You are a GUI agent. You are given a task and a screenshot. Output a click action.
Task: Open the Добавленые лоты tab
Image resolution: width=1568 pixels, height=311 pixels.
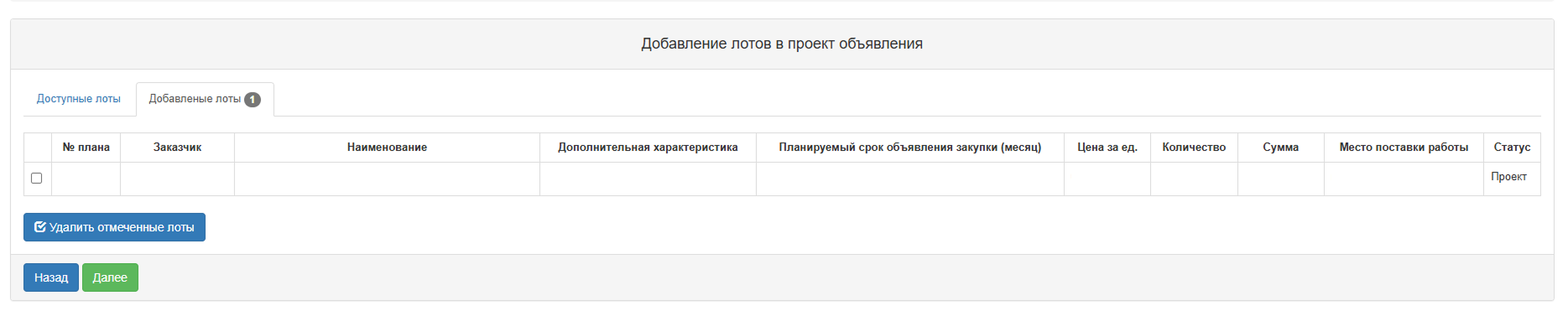coord(205,99)
